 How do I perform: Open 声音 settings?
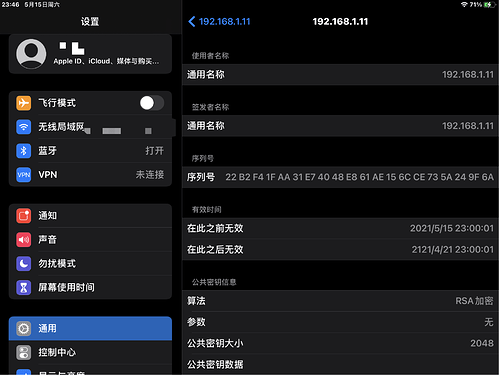coord(90,240)
